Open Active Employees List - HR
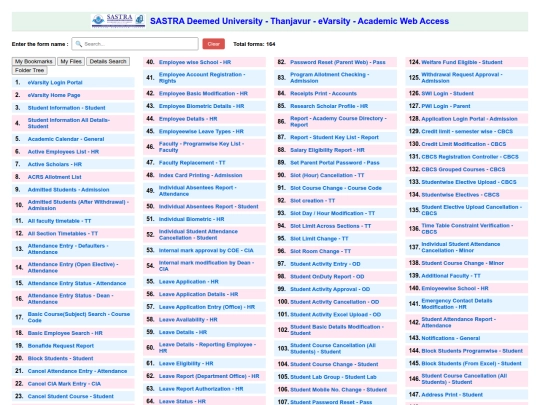 tap(63, 152)
